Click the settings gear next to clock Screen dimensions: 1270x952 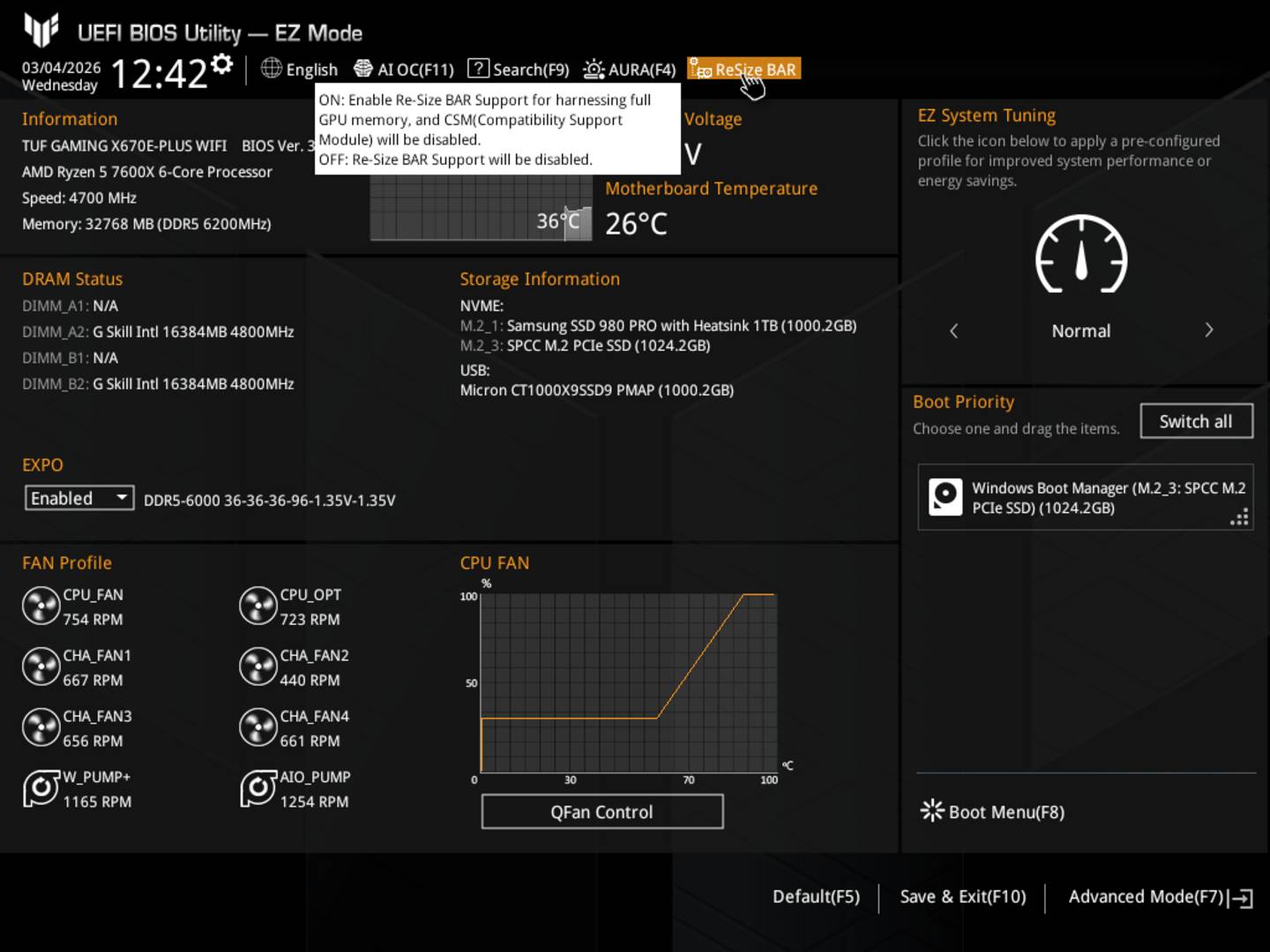click(222, 64)
